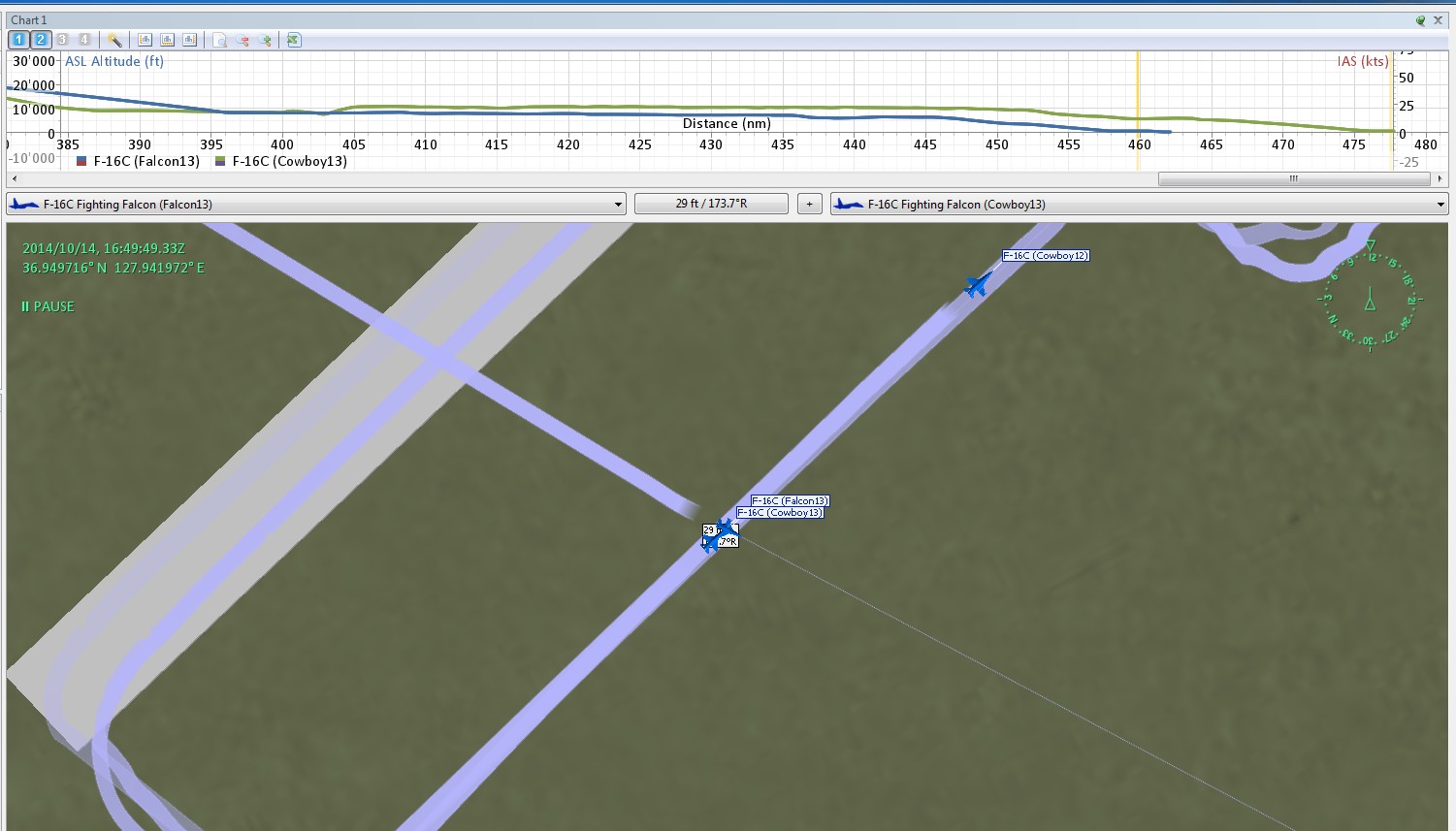Click the reset zoom page icon
This screenshot has height=831, width=1456.
tap(220, 40)
